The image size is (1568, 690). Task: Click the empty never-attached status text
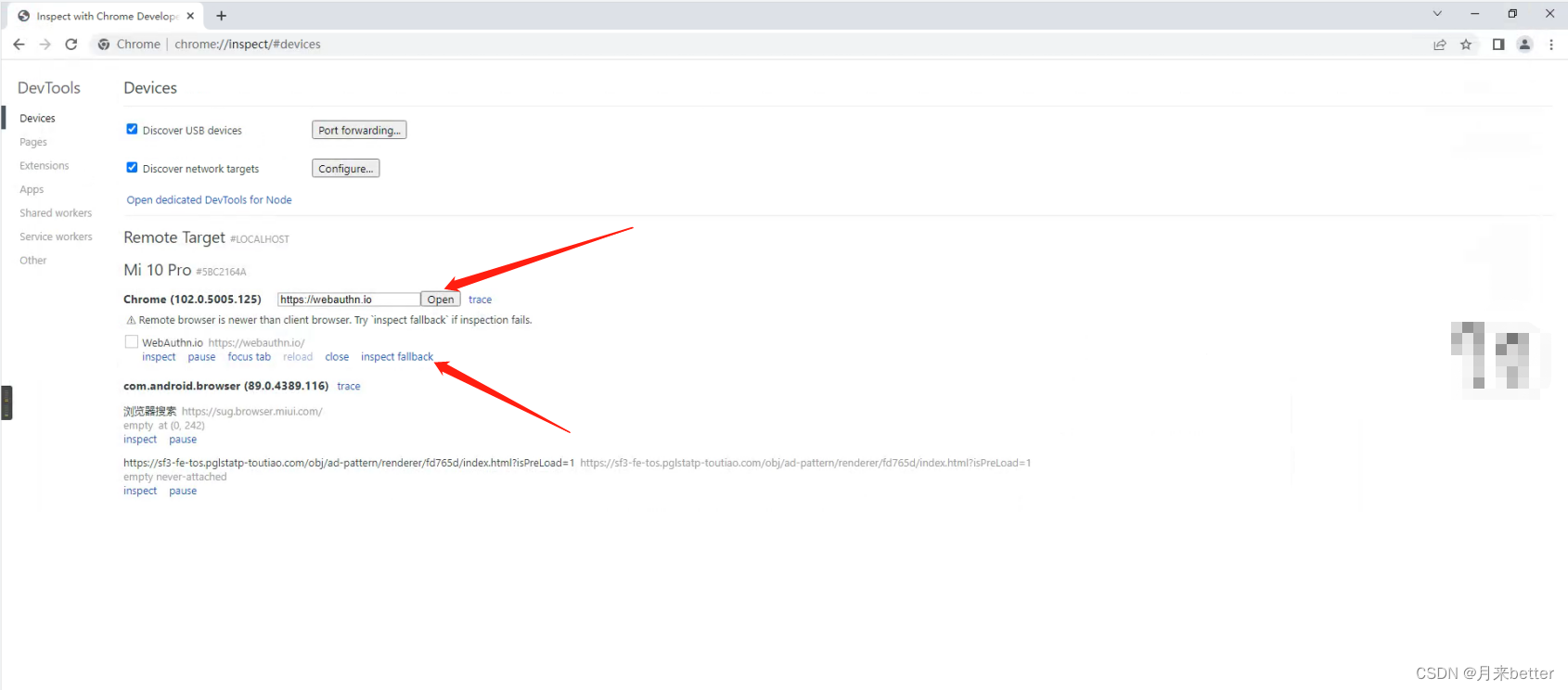click(175, 477)
